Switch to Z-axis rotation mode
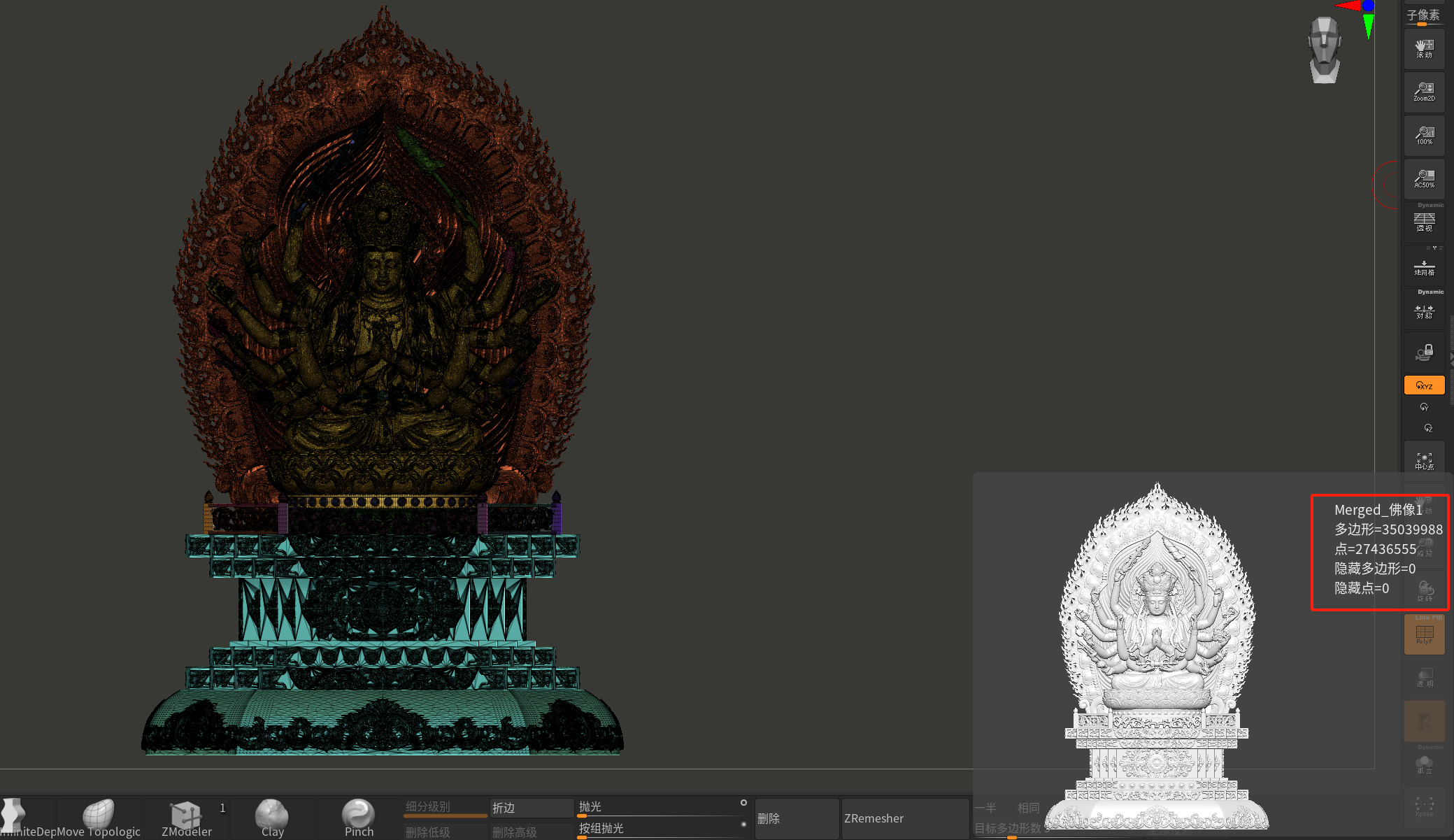 pyautogui.click(x=1428, y=428)
